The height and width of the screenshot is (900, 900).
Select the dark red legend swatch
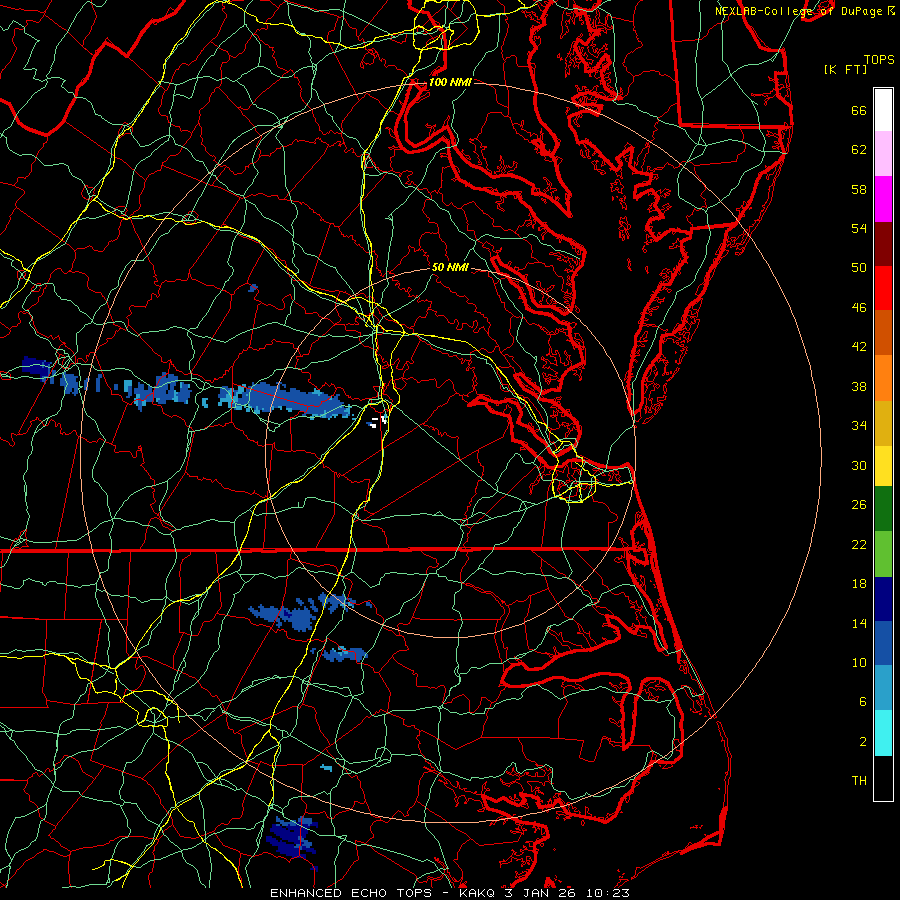coord(883,244)
